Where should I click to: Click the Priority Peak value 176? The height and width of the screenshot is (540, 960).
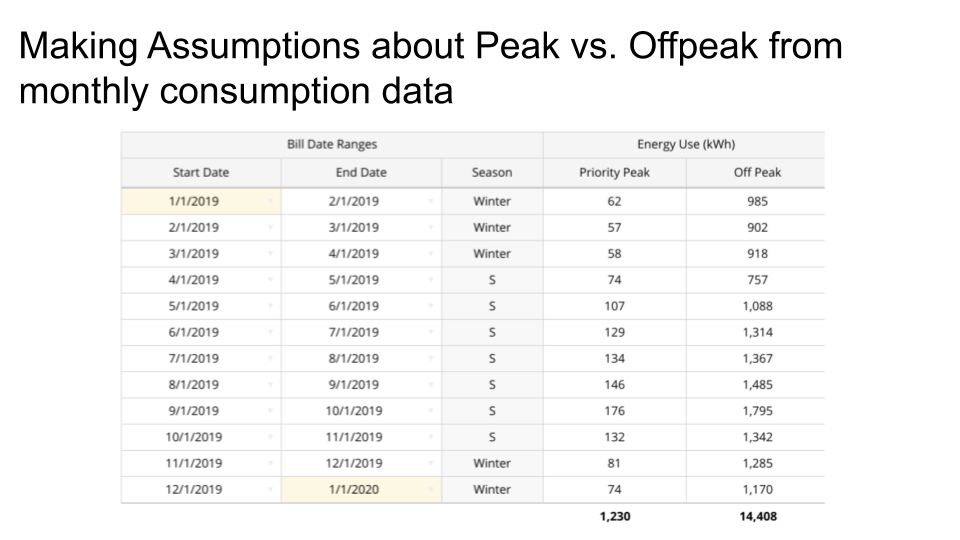pyautogui.click(x=614, y=411)
